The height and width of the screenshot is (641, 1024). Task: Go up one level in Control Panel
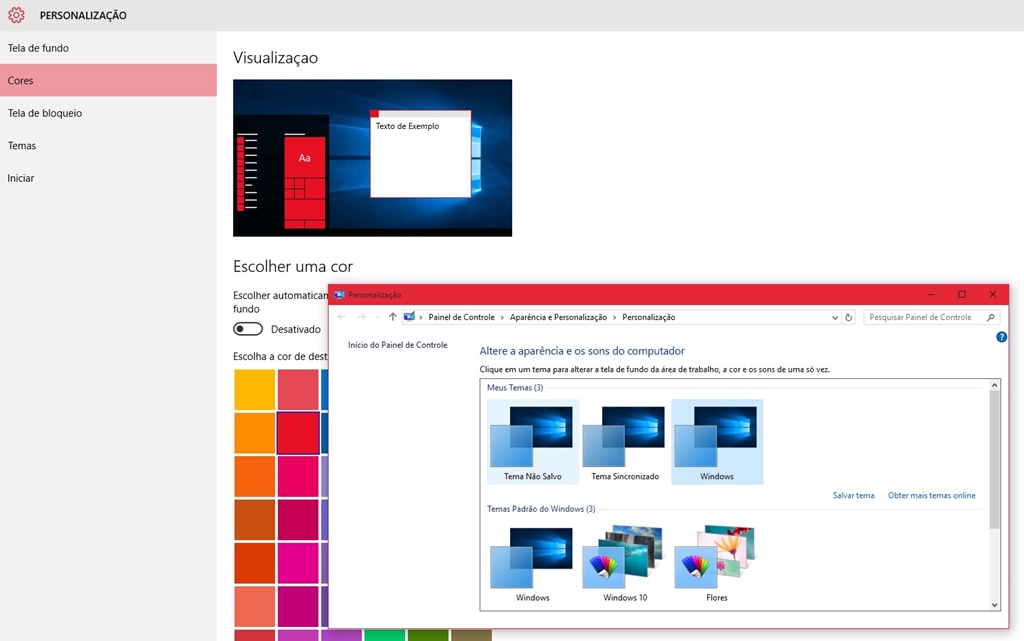(x=392, y=317)
